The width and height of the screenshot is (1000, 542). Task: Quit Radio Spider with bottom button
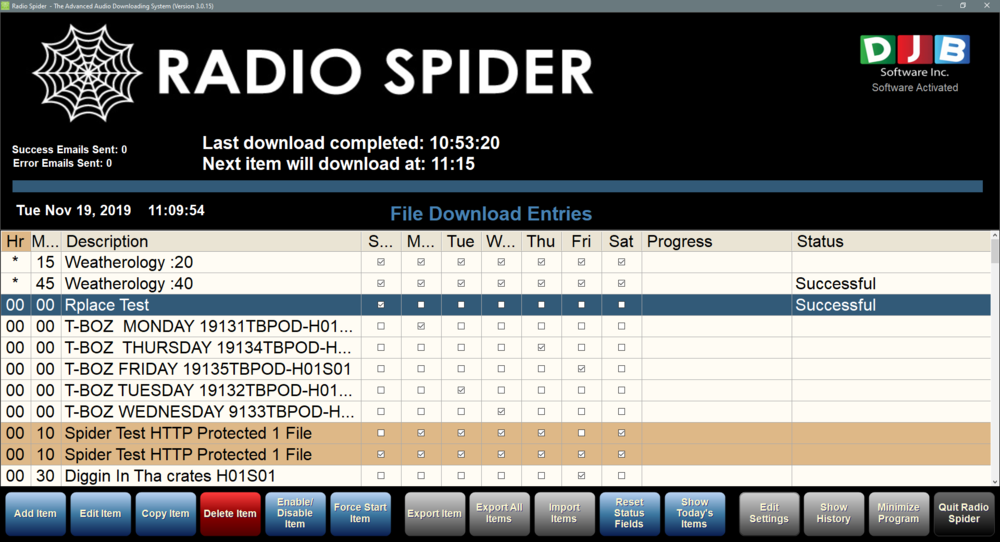[965, 513]
